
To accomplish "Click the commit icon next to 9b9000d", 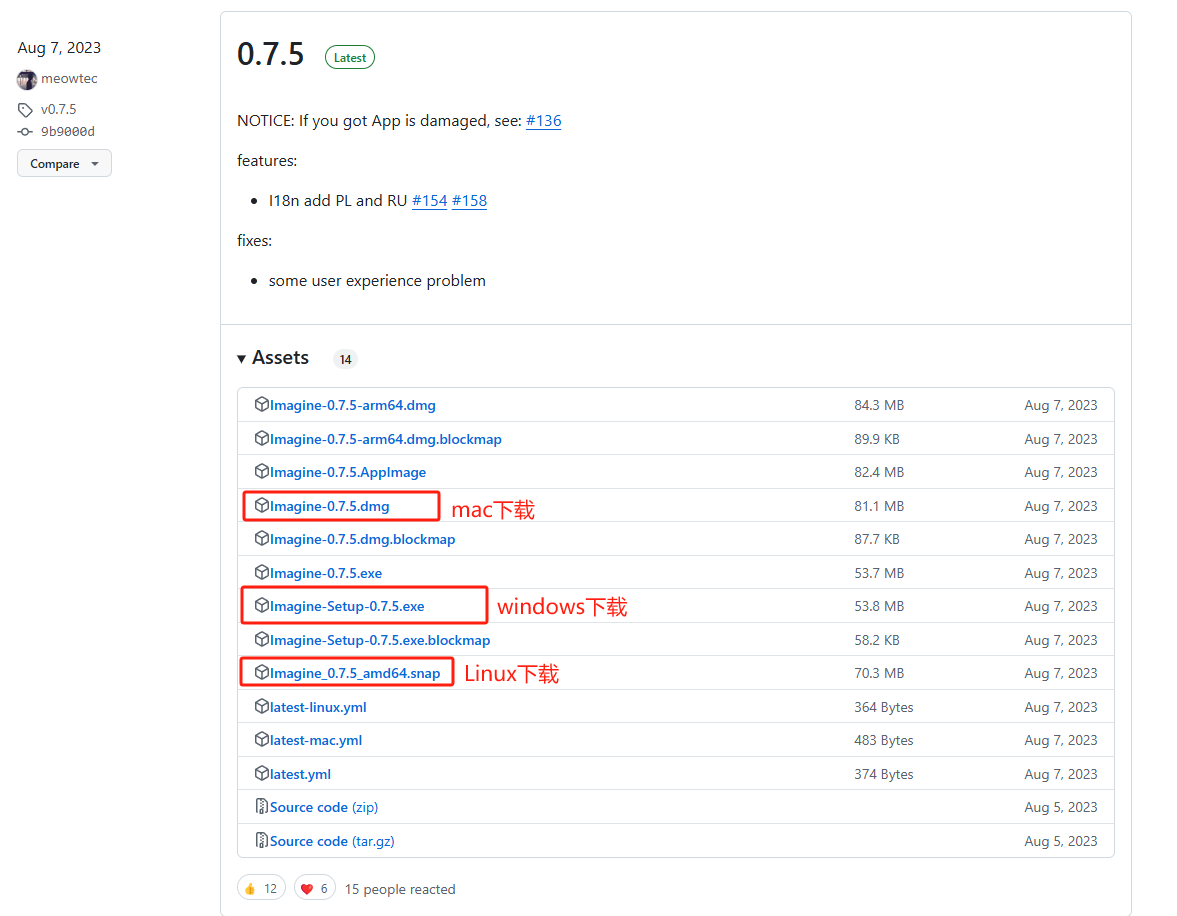I will (x=26, y=131).
